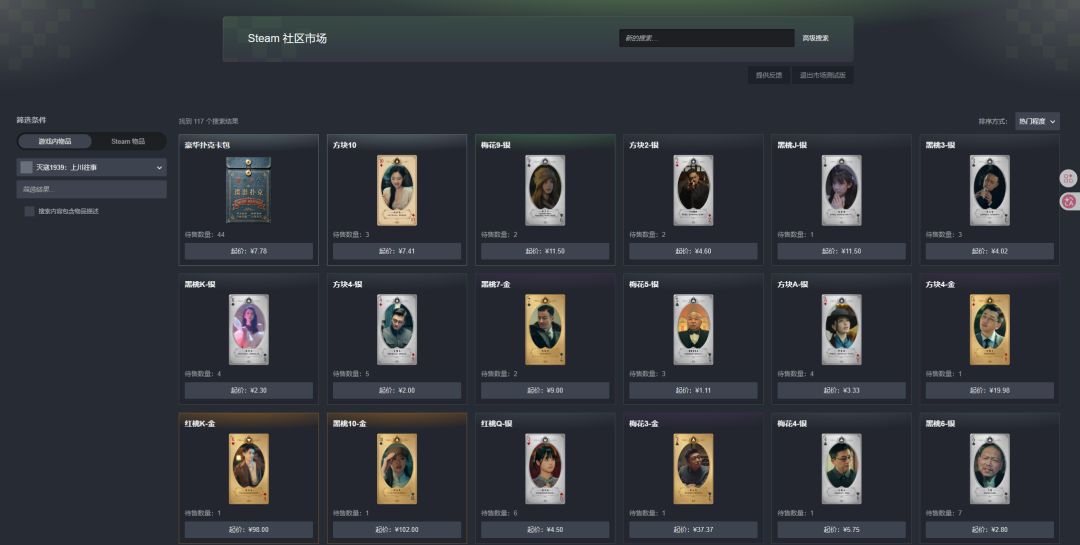
Task: Open the 黑桃10-金 gold card image
Action: coord(397,469)
